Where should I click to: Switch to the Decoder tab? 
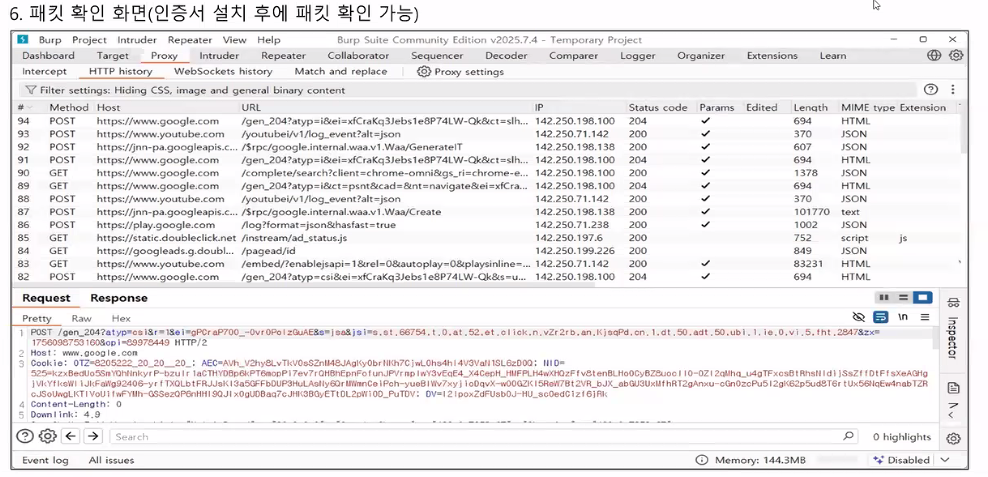point(506,55)
